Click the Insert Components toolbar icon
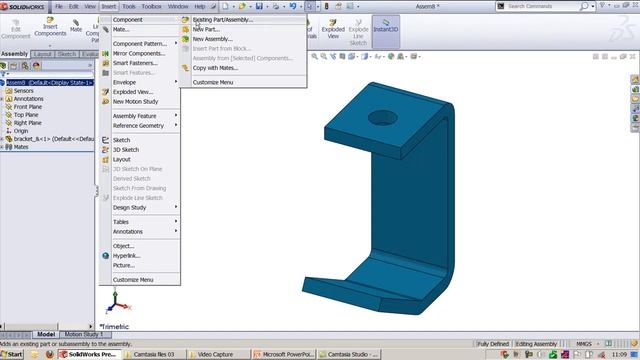 50,27
